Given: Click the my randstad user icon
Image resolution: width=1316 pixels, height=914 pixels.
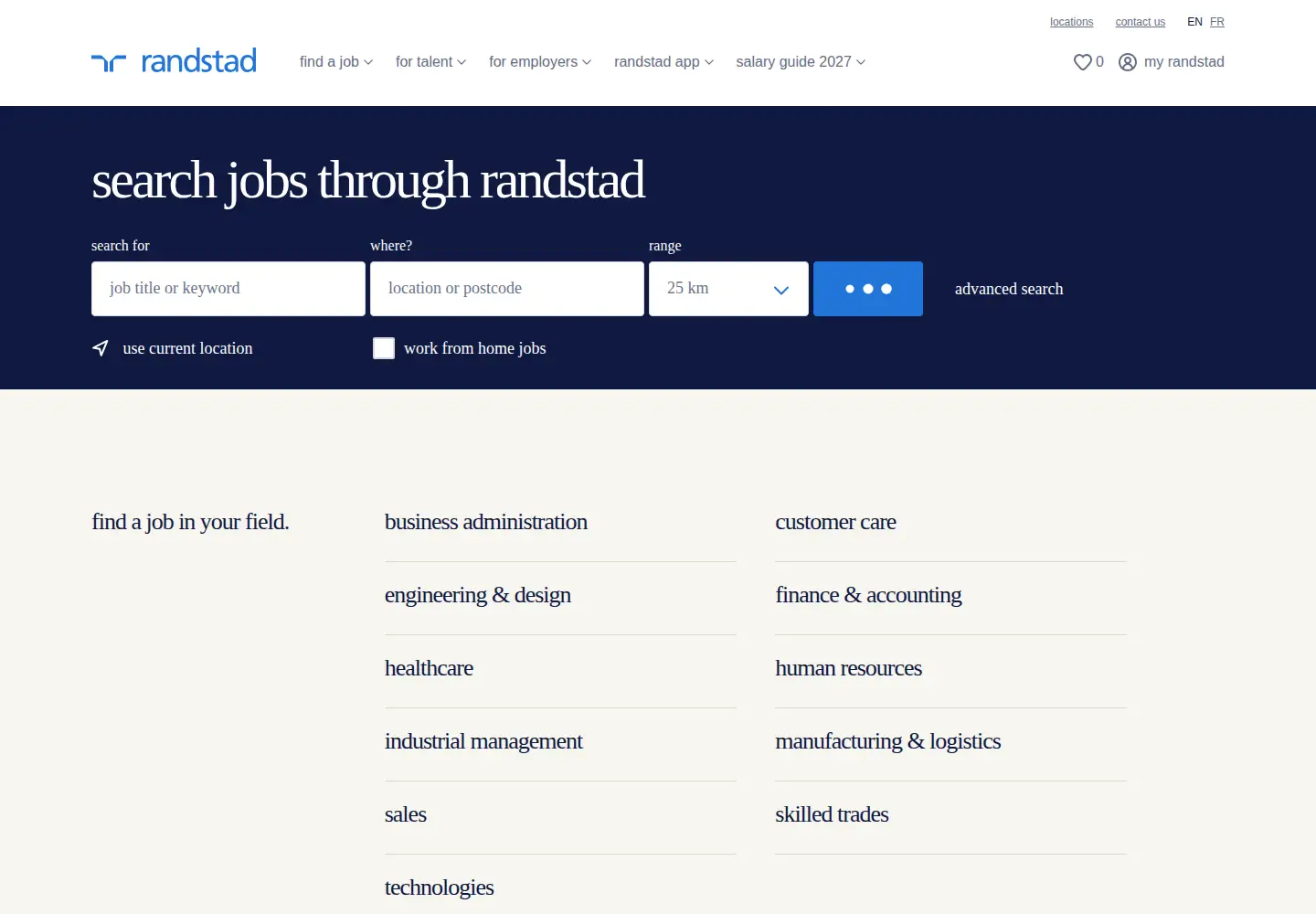Looking at the screenshot, I should pyautogui.click(x=1128, y=62).
